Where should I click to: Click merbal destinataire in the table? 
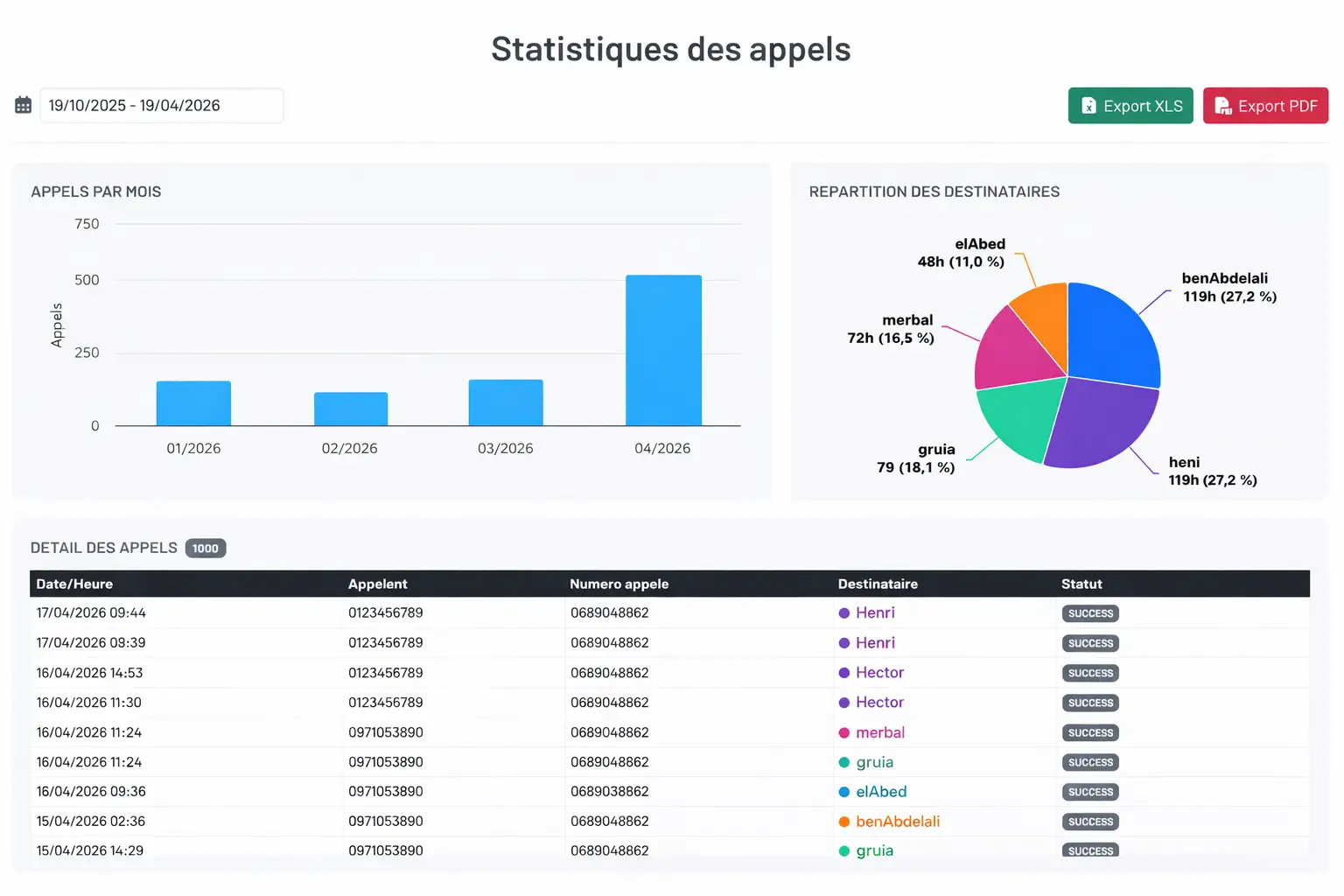coord(880,732)
